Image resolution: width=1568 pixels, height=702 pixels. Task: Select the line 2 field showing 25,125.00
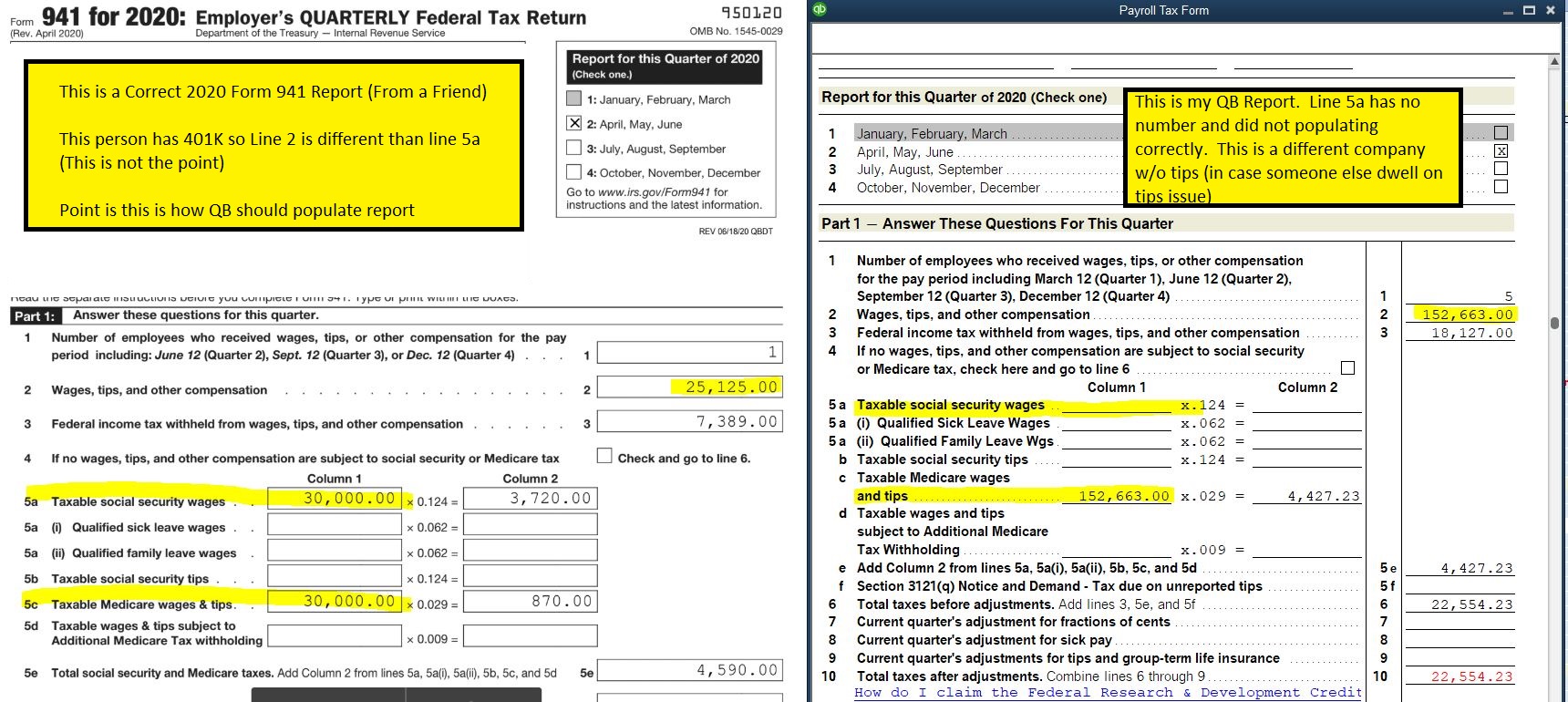(689, 387)
